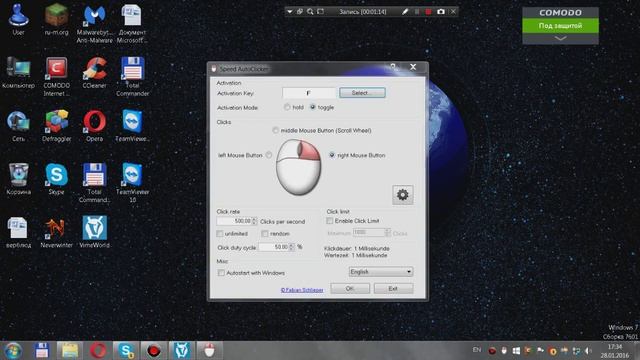Open the Neverwinter desktop shortcut
The width and height of the screenshot is (640, 360).
tap(56, 232)
